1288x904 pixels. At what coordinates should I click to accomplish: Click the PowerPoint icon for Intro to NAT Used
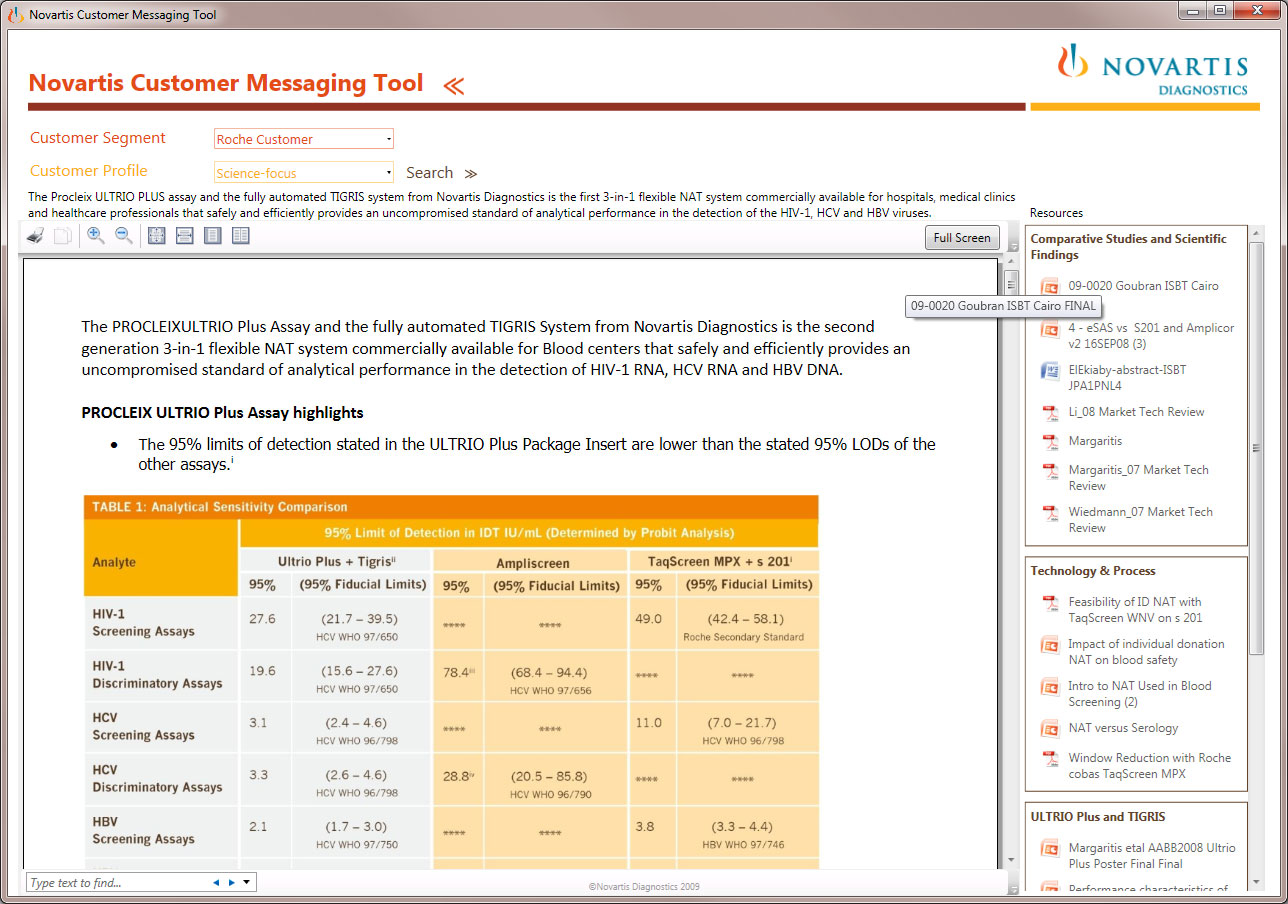pyautogui.click(x=1050, y=687)
